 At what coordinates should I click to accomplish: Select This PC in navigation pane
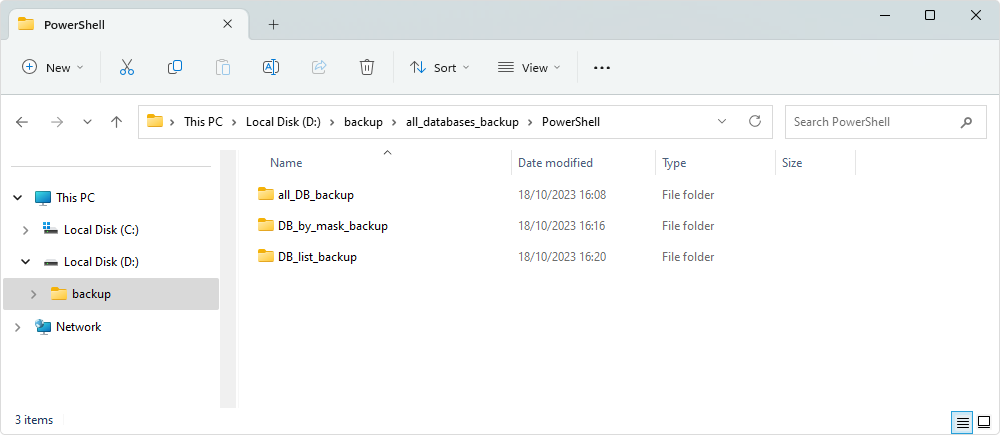pos(75,198)
